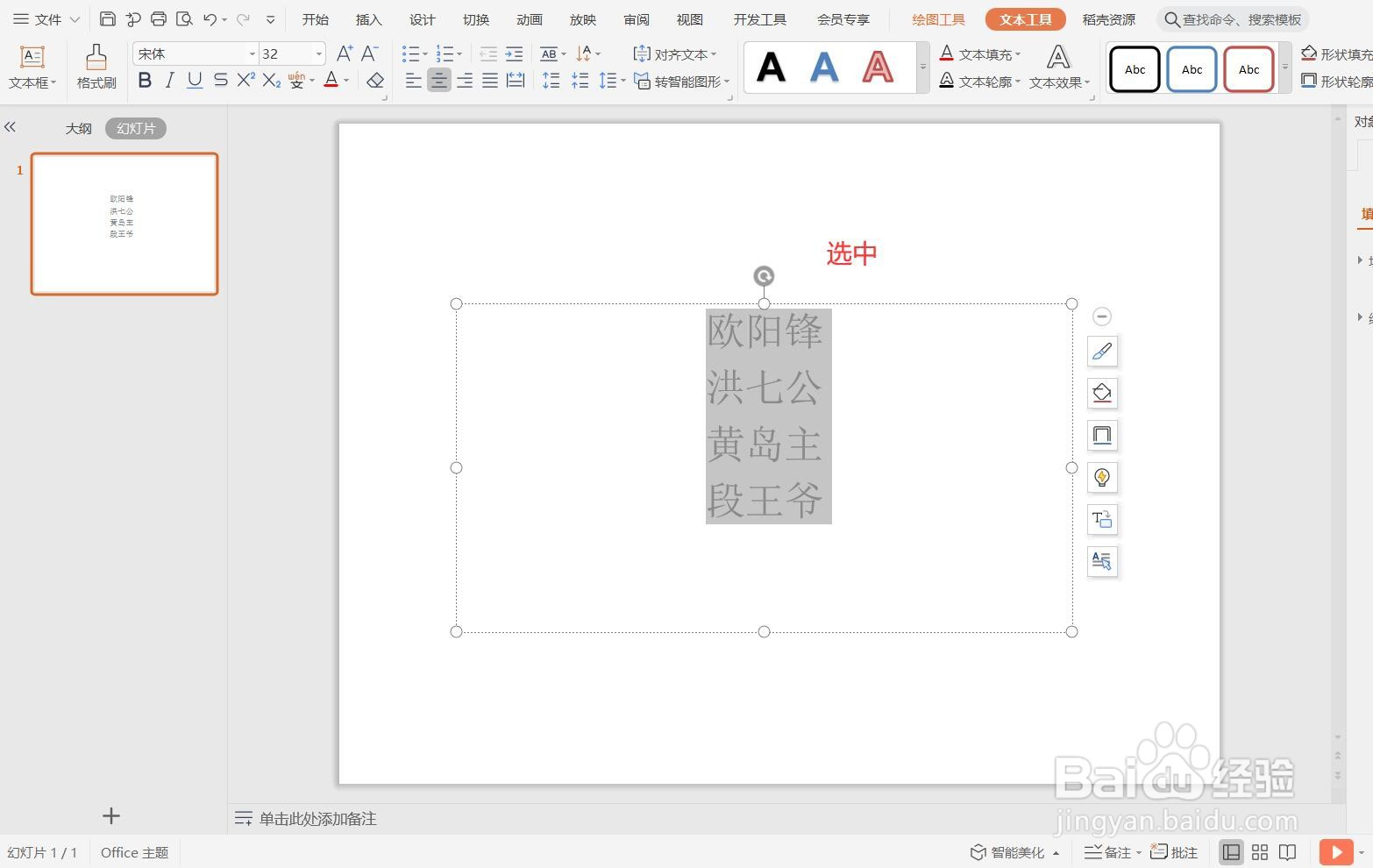Expand the text style gallery

(x=922, y=67)
